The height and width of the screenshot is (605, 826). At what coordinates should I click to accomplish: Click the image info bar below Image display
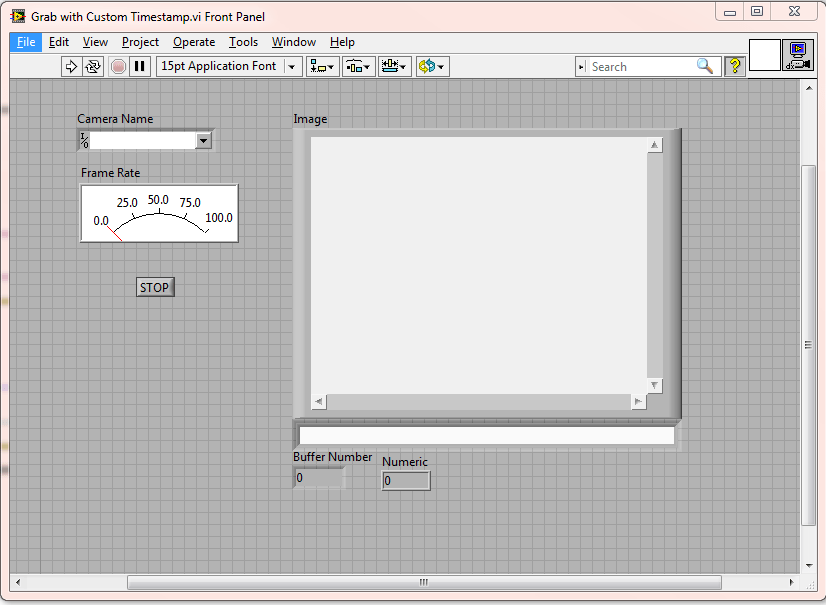click(487, 436)
